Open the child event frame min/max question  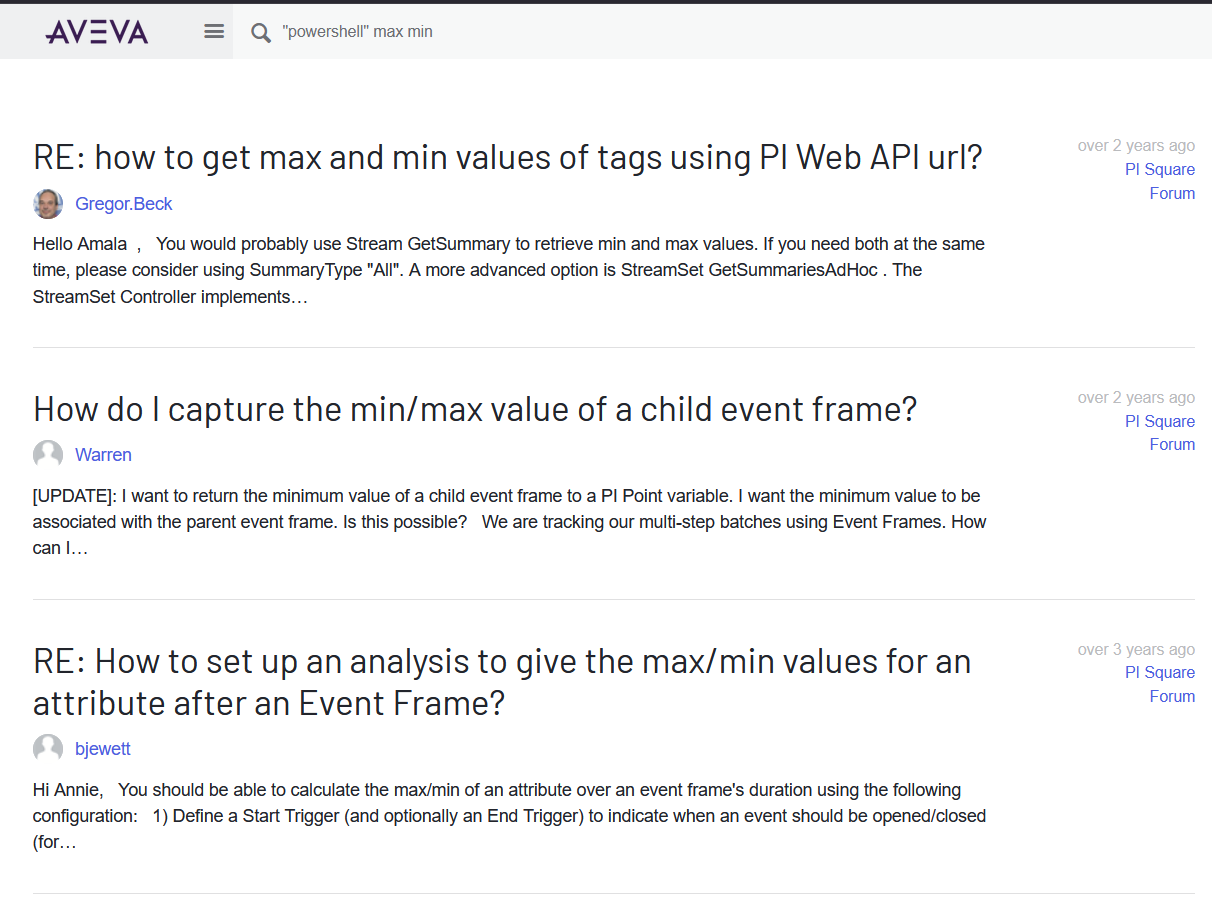click(475, 409)
